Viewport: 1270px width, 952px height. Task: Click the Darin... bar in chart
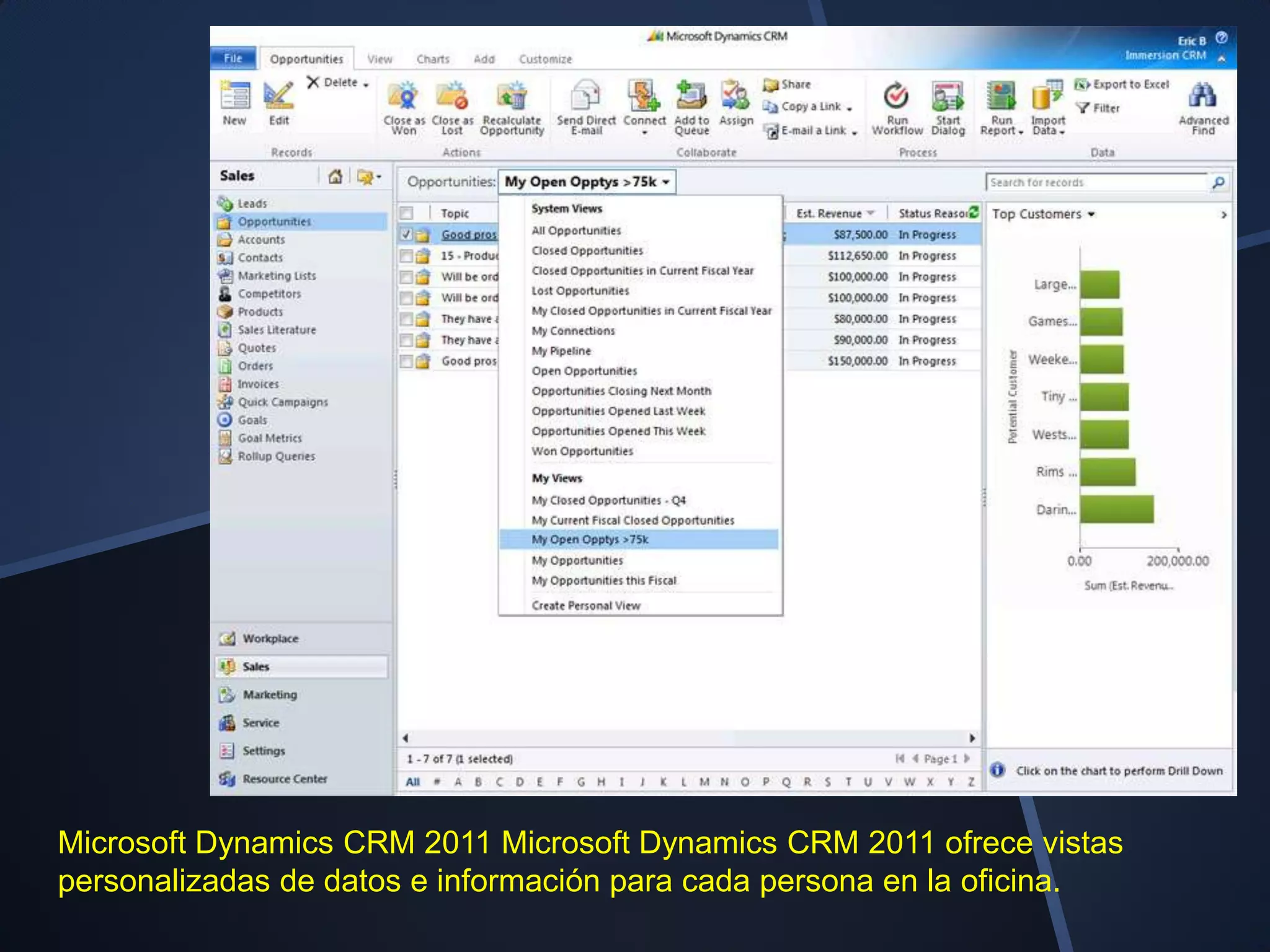tap(1117, 509)
